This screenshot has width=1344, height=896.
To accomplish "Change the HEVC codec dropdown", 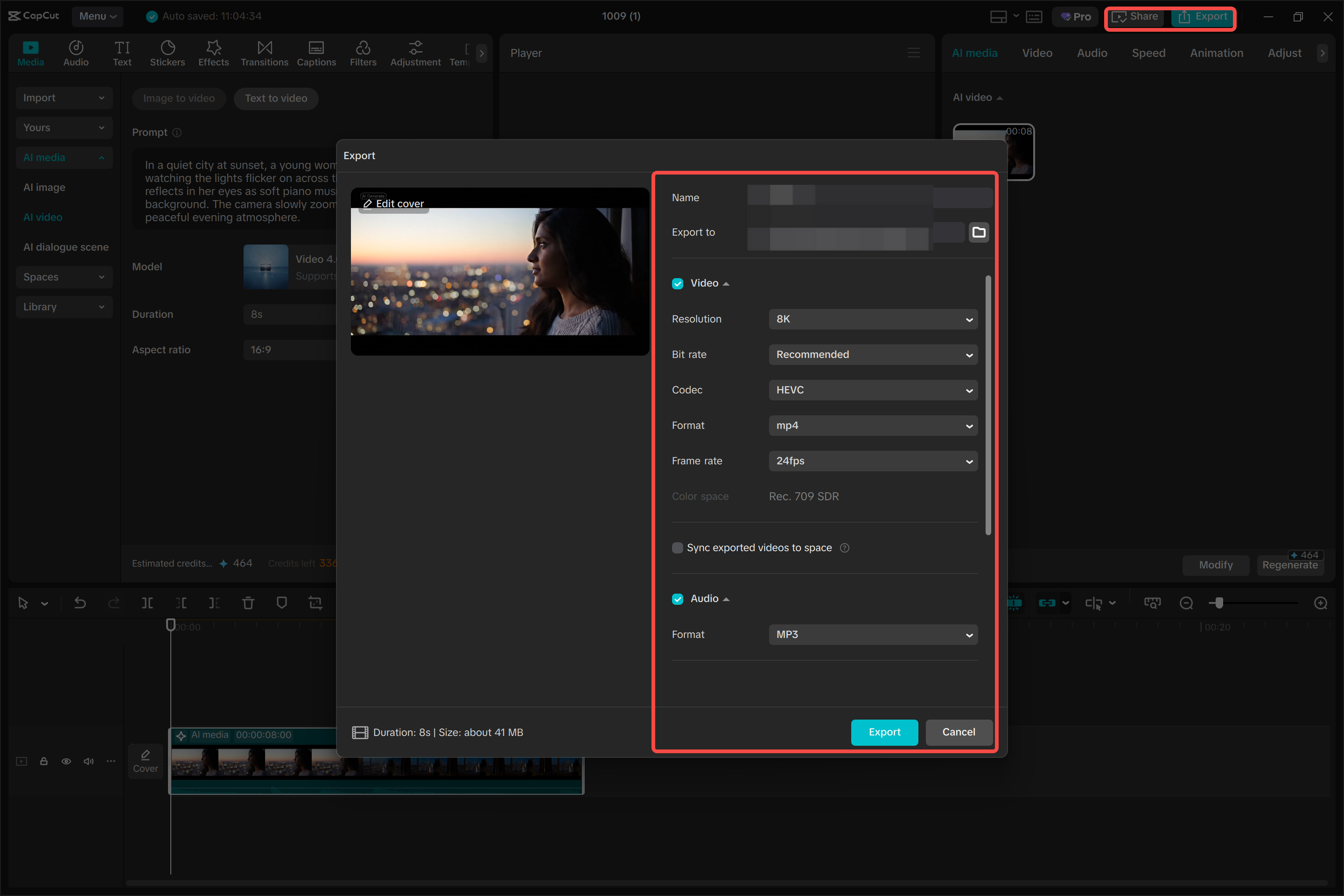I will [x=872, y=390].
